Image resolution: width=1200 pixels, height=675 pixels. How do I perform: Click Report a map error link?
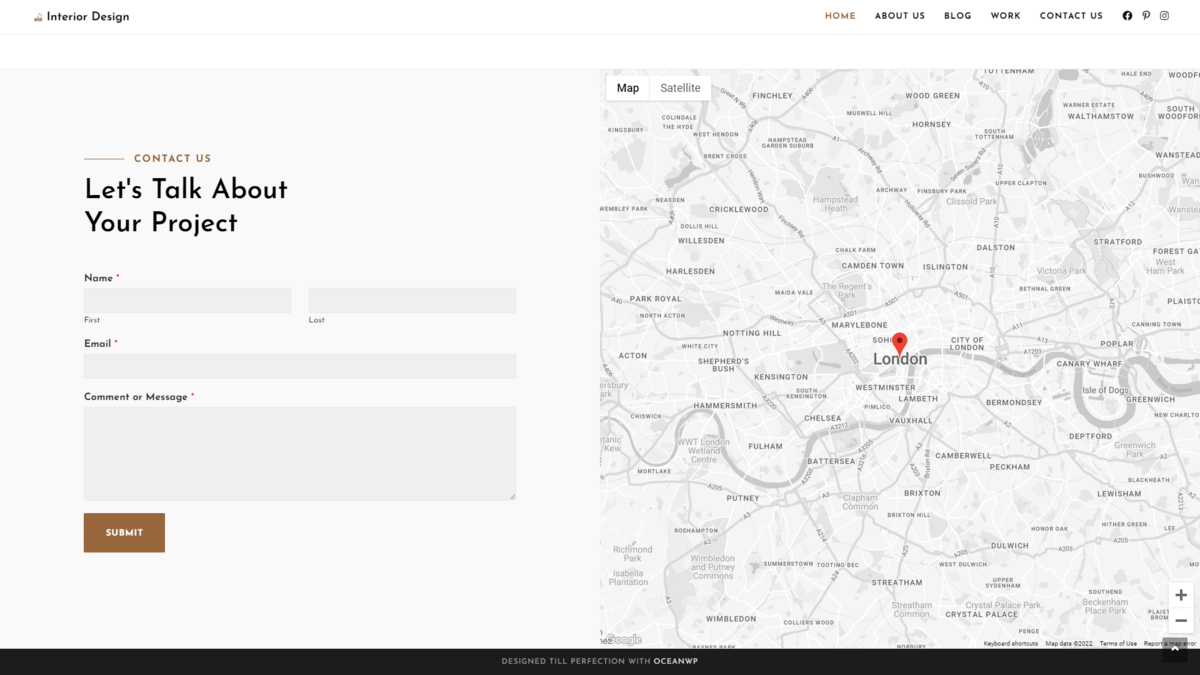tap(1170, 644)
